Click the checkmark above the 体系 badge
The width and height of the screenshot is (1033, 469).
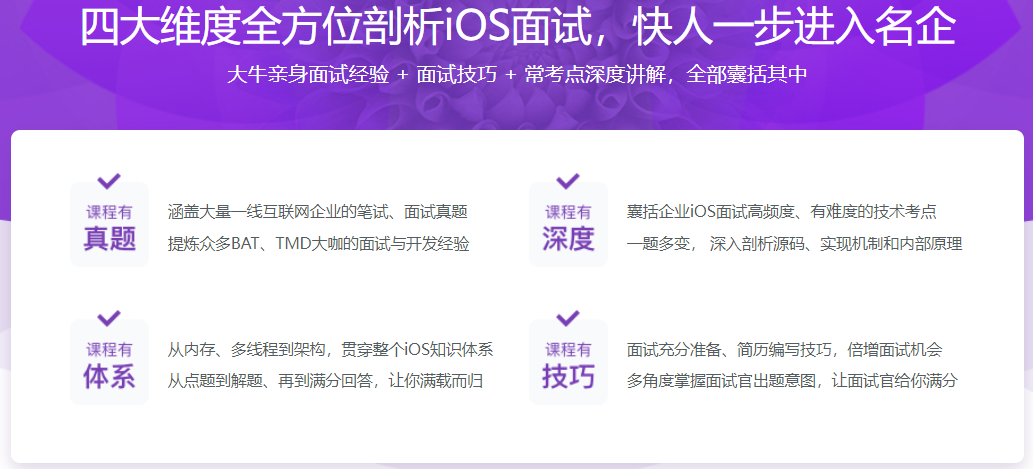coord(109,319)
